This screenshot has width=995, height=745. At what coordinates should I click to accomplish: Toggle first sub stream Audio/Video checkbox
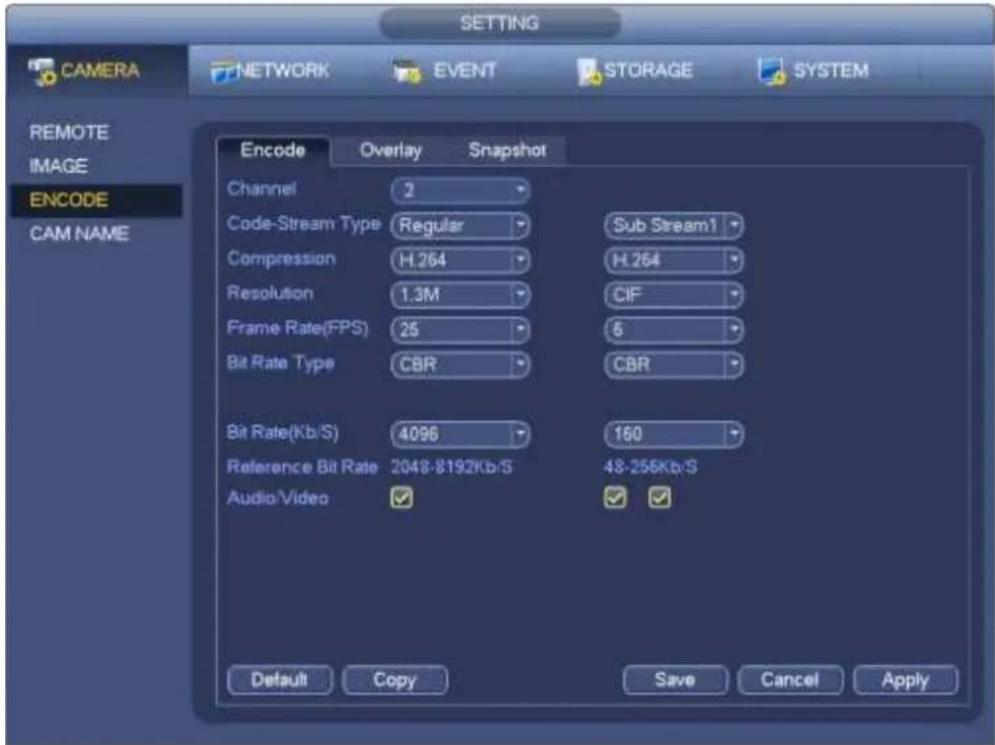615,498
